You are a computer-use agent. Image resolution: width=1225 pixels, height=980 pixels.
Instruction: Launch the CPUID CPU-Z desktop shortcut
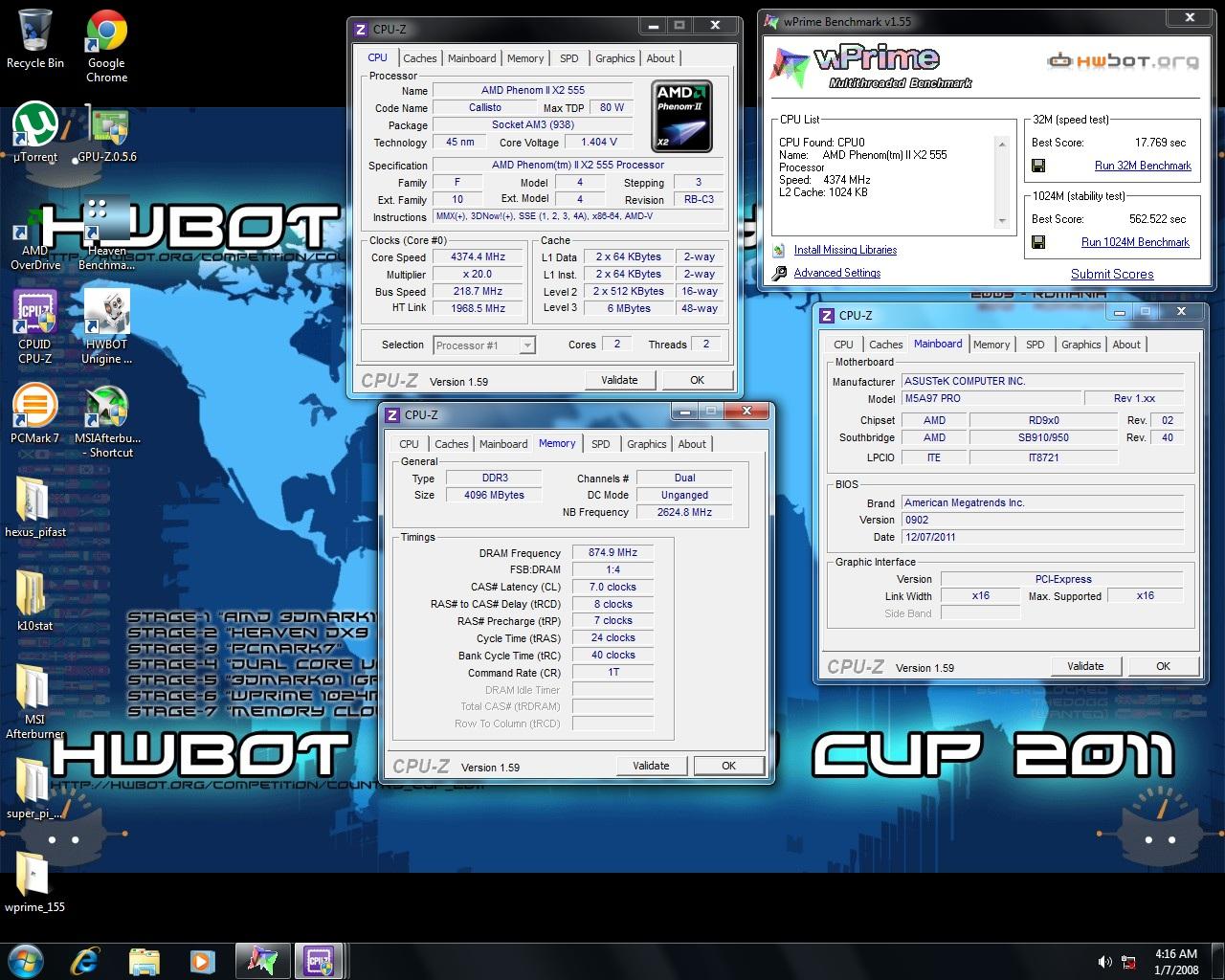coord(35,327)
